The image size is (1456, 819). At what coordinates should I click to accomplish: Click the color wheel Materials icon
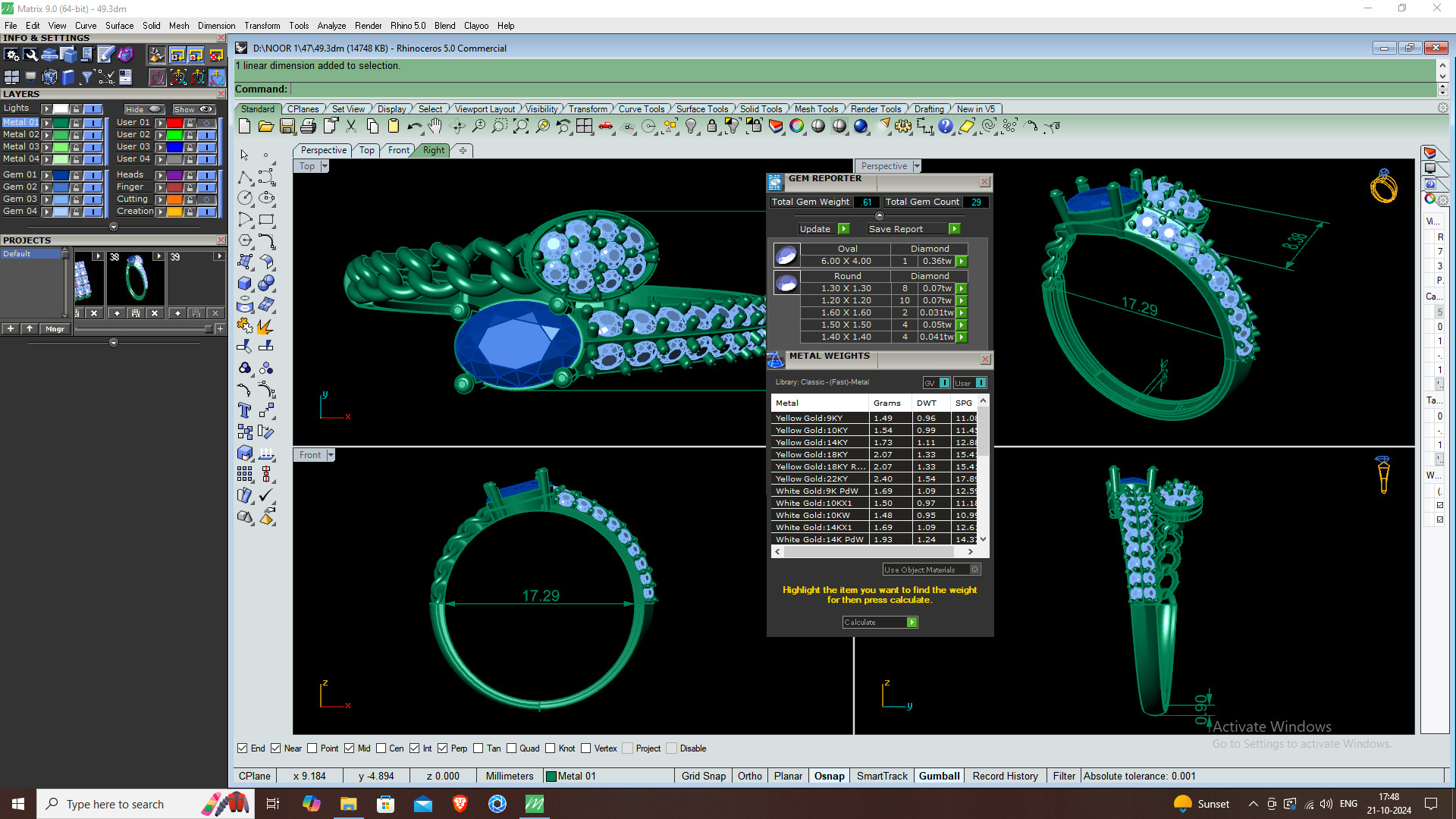point(797,127)
